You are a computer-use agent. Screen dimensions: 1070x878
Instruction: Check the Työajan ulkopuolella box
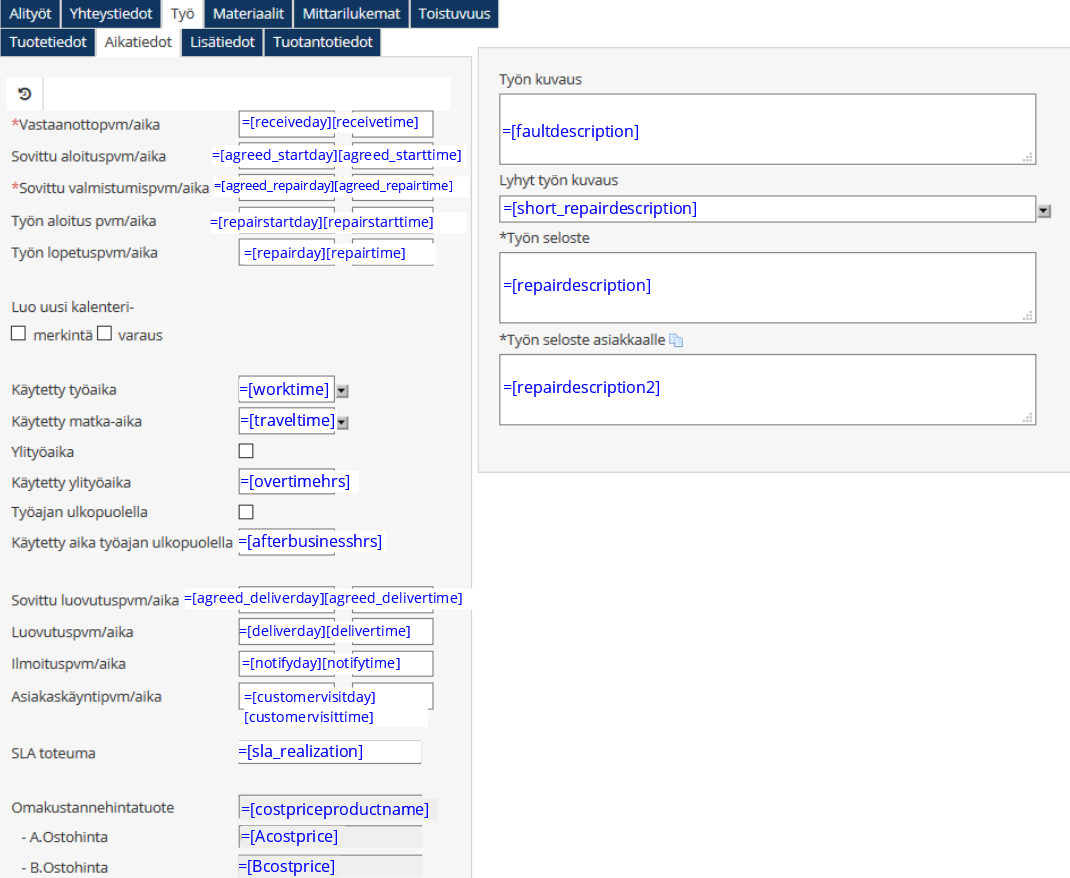point(246,512)
